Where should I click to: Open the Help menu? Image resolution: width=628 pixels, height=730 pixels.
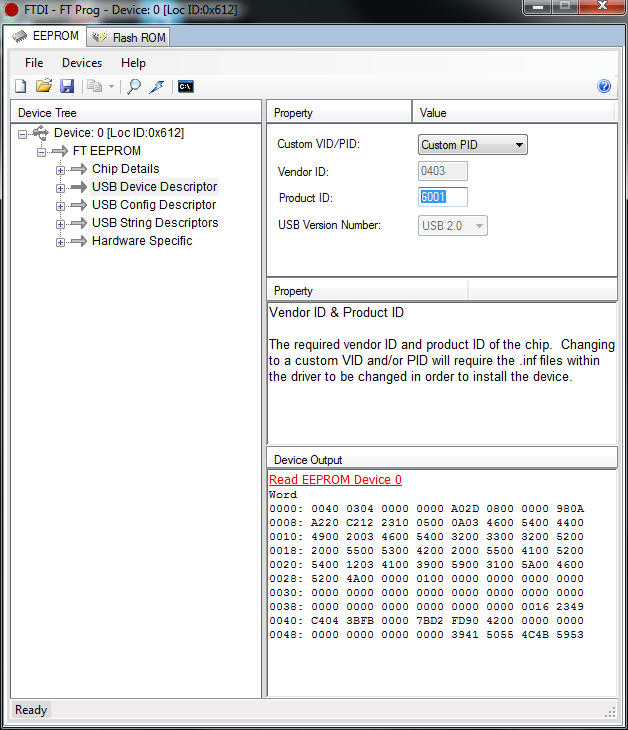tap(133, 63)
